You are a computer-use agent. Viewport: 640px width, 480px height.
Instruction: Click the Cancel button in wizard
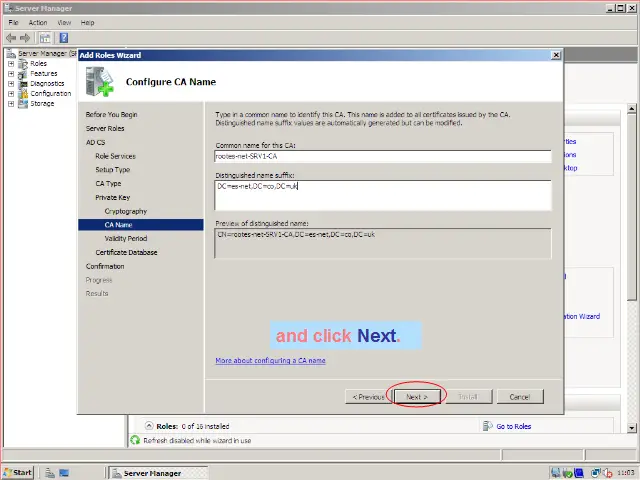click(520, 397)
